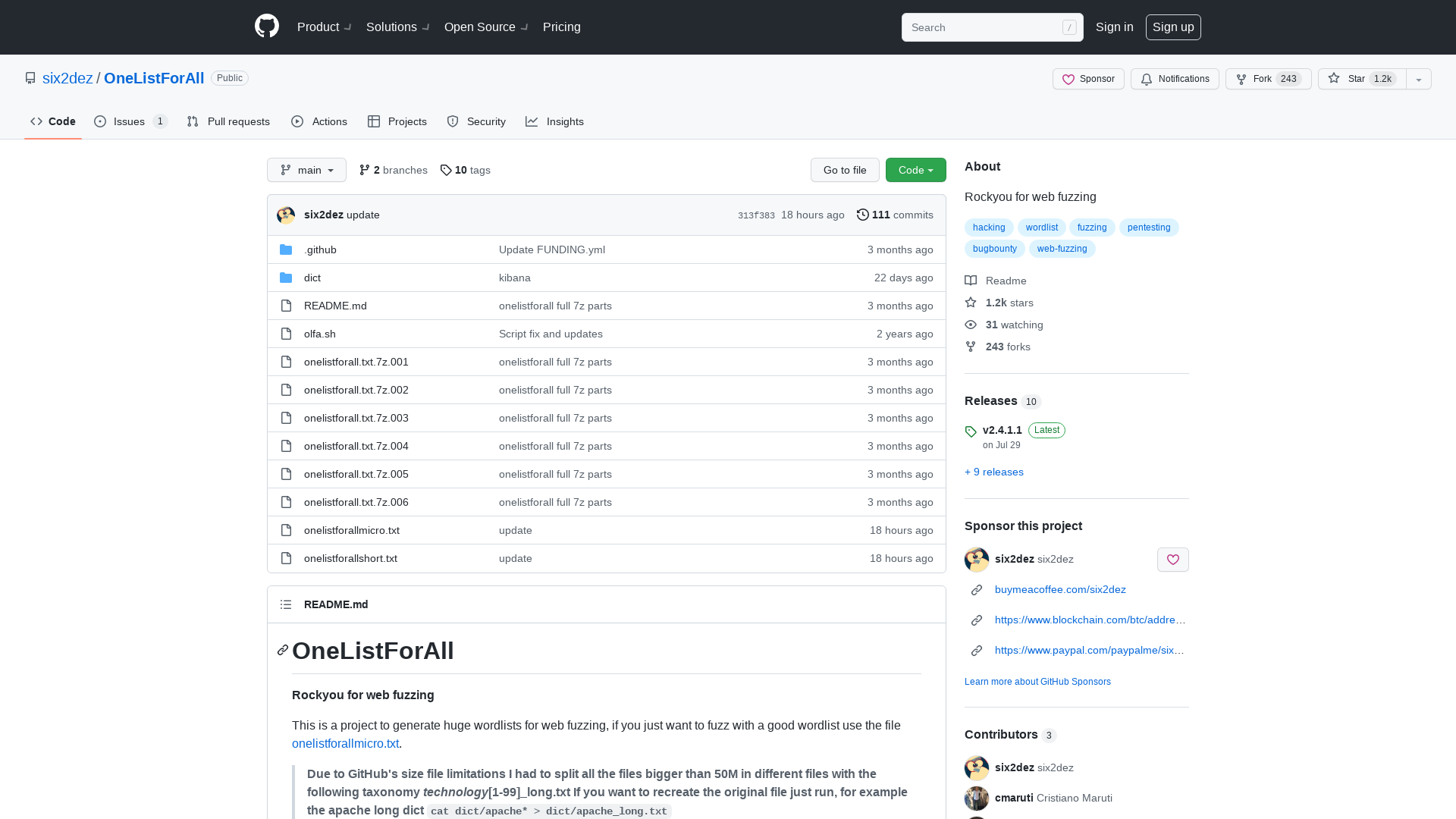Click six2dez avatar in latest commit row
1456x819 pixels.
coord(286,215)
